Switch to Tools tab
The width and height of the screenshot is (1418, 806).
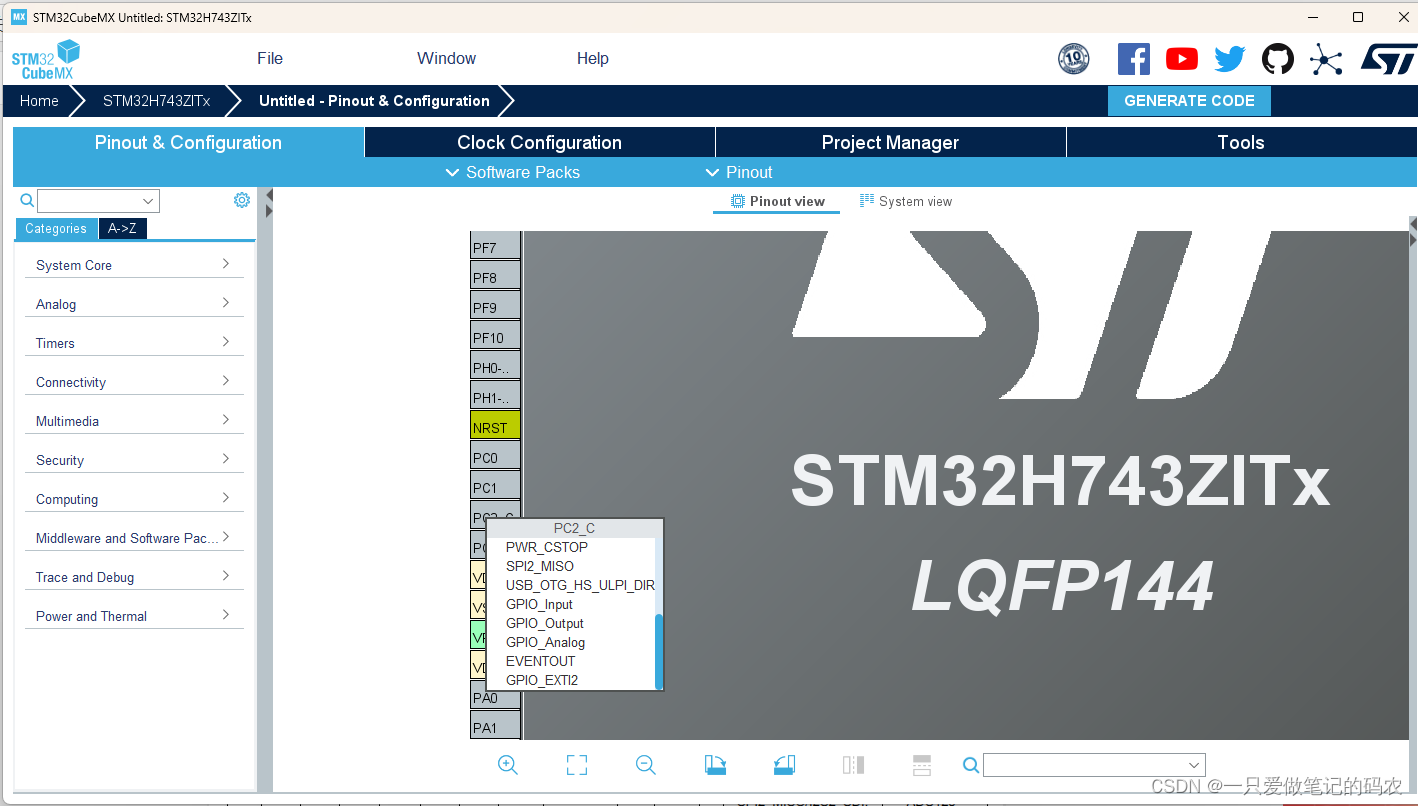(1241, 142)
